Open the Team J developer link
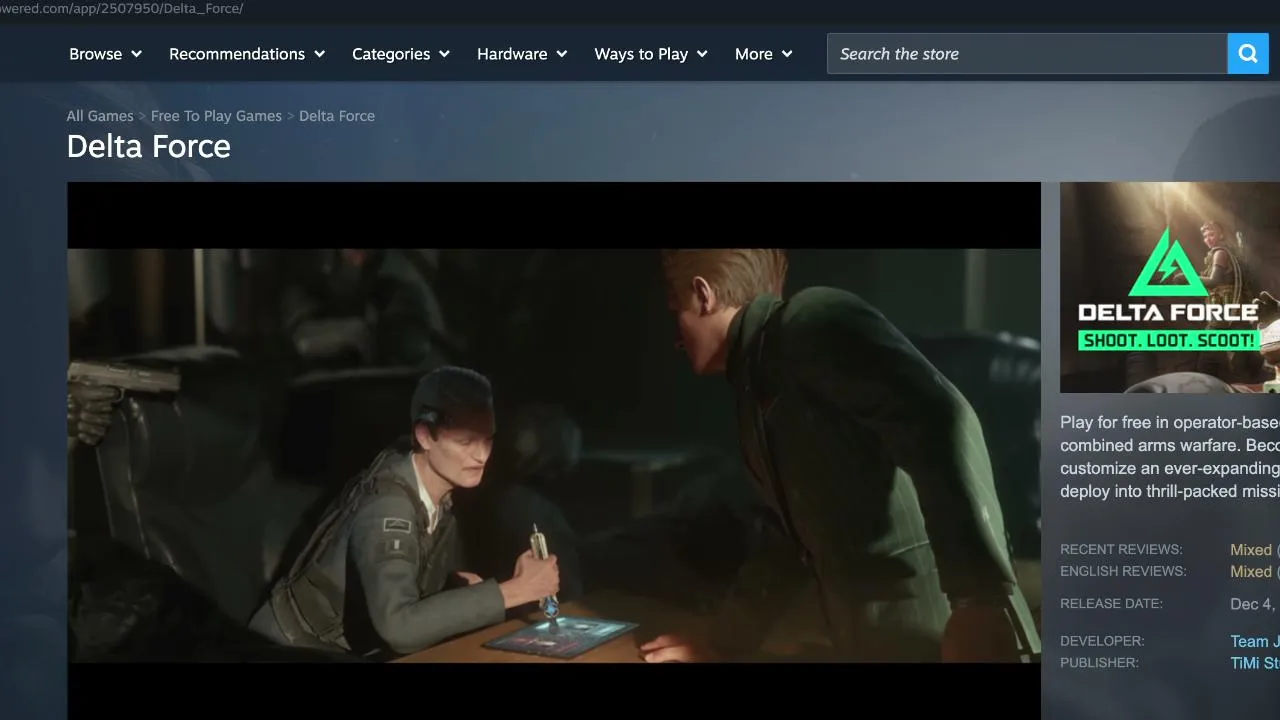This screenshot has width=1280, height=720. (1254, 642)
